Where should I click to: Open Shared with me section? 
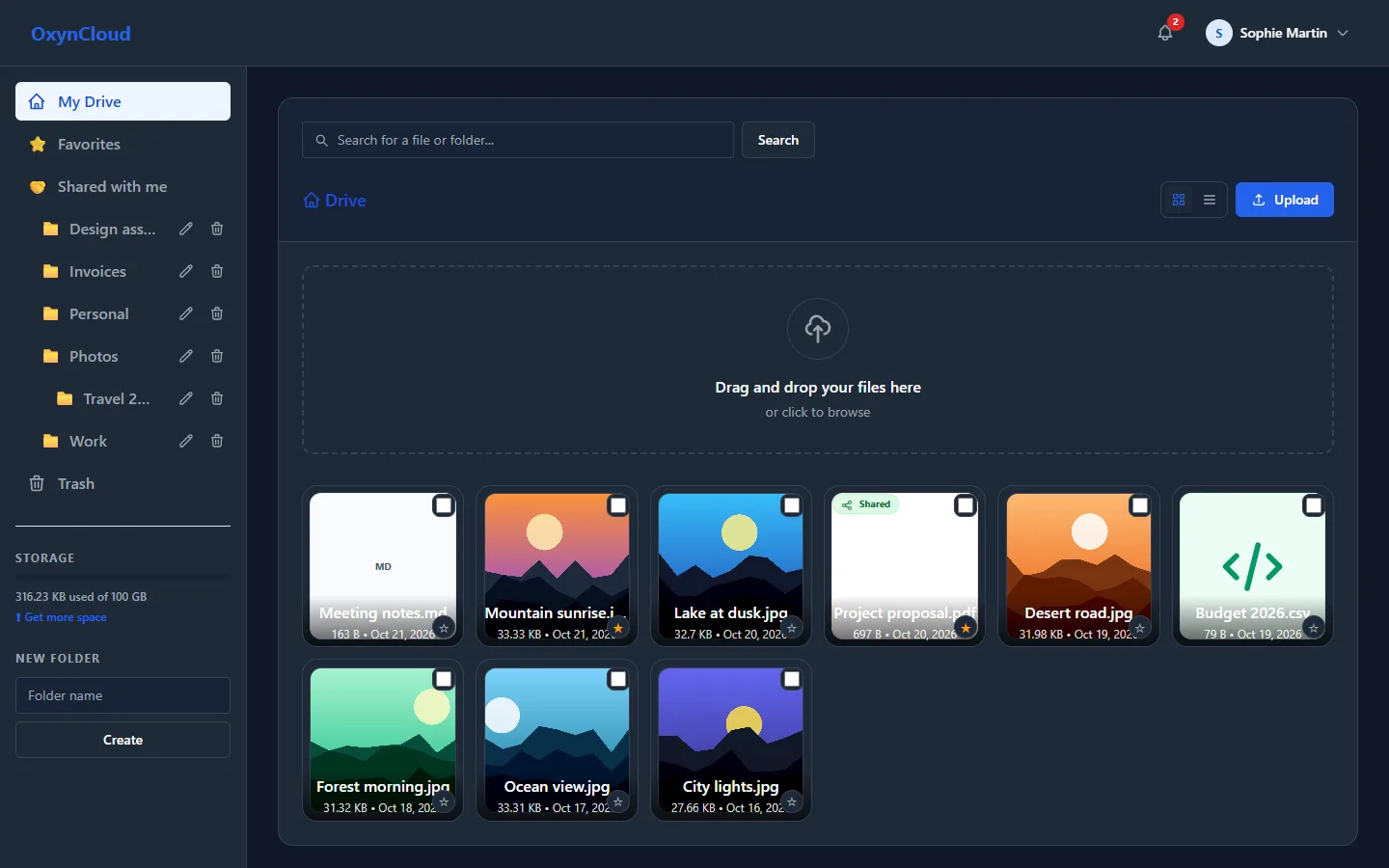(x=123, y=186)
